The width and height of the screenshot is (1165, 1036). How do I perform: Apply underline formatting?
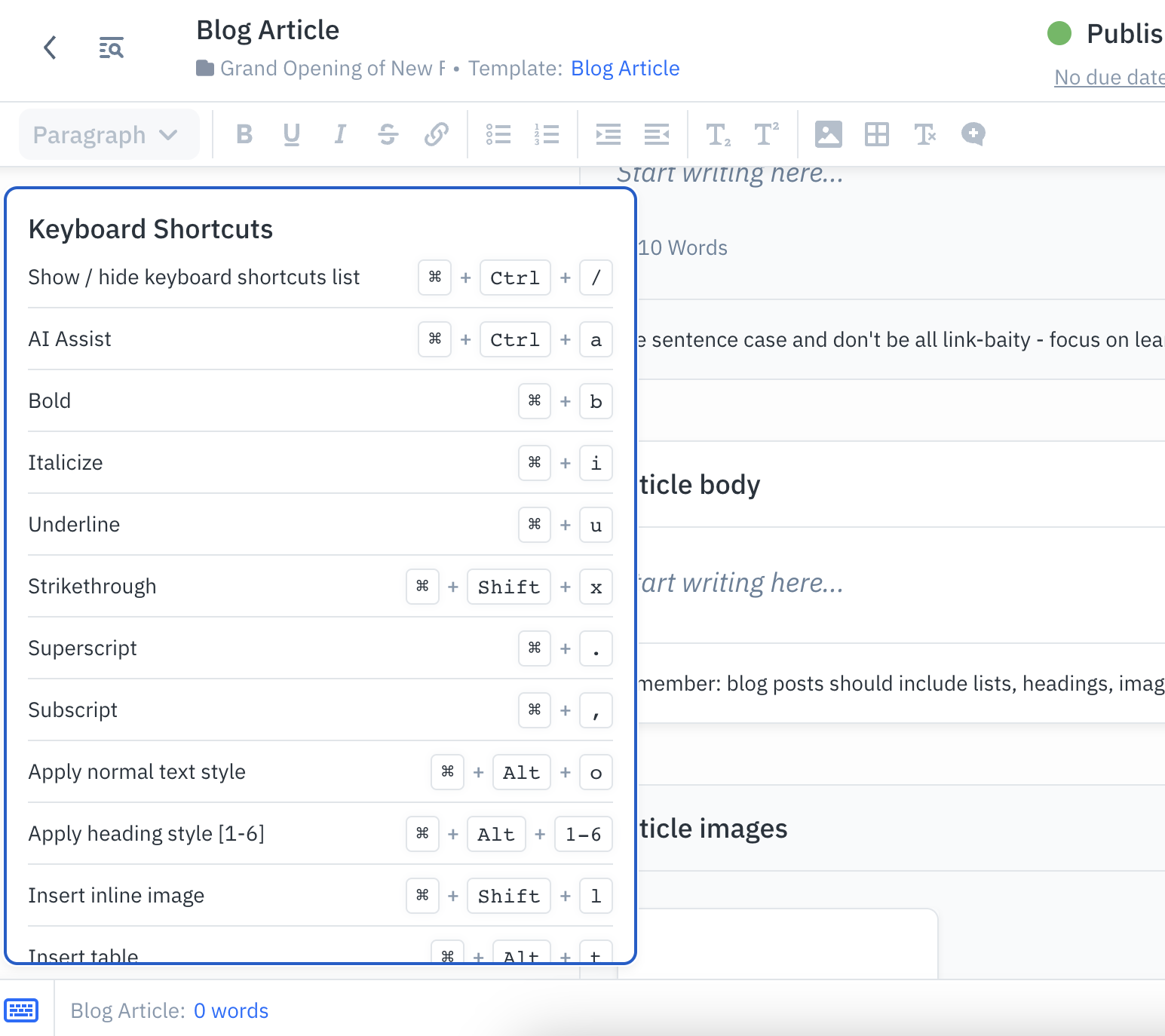point(292,134)
